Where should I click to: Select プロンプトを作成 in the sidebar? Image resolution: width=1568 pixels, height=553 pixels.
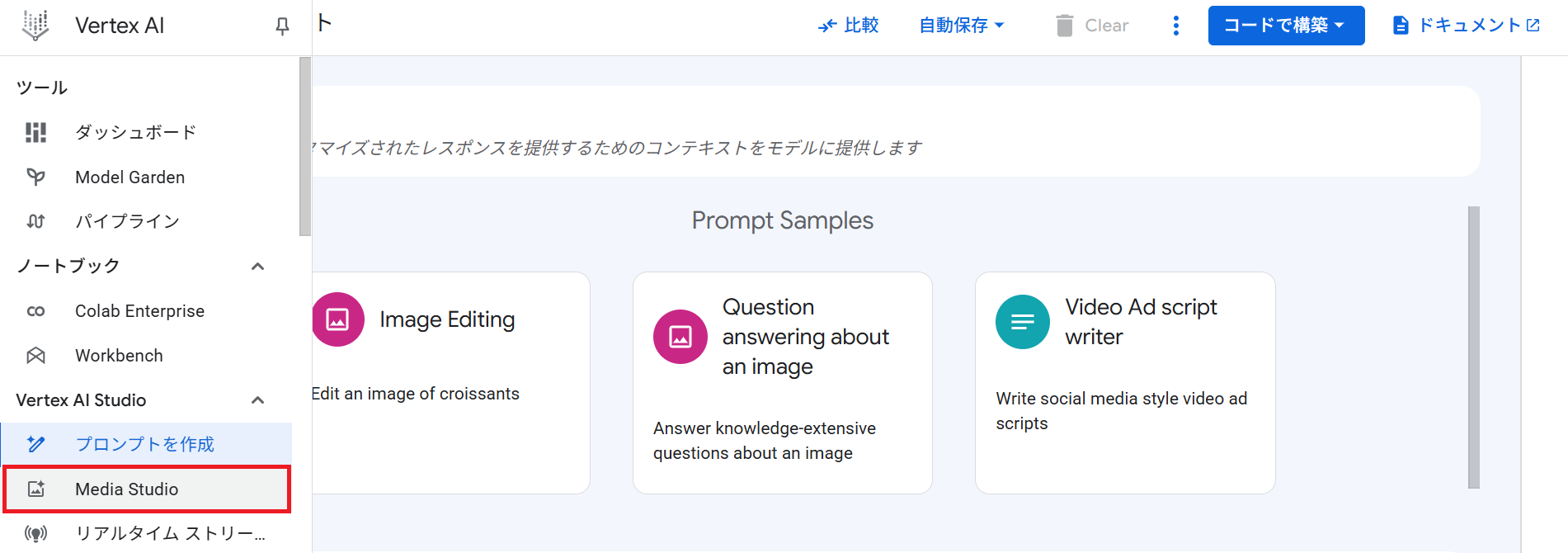coord(146,444)
